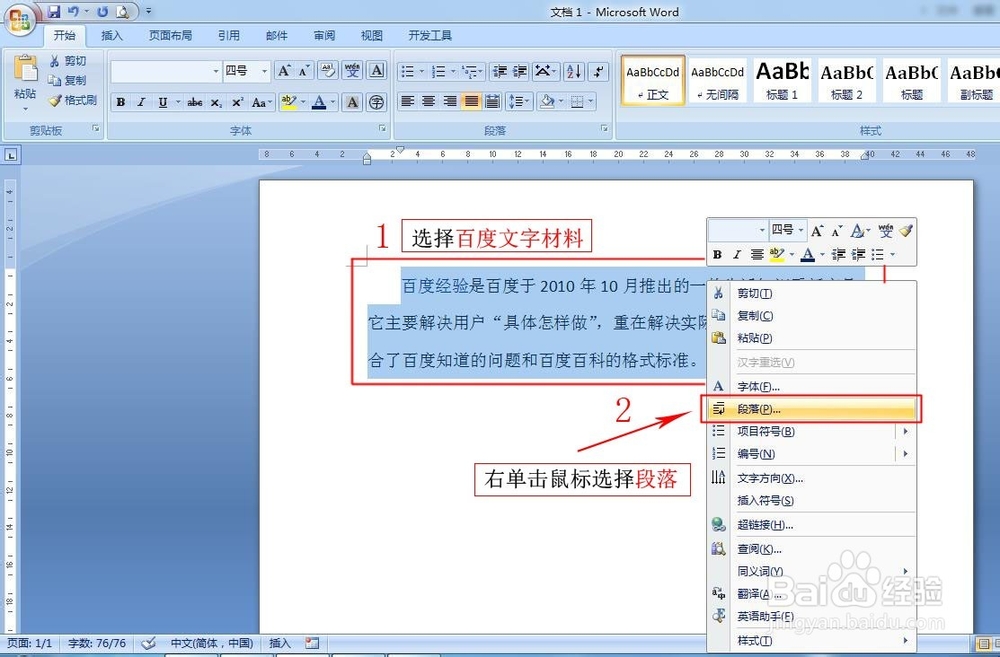Switch to the Review (审阅) tab
Viewport: 1000px width, 657px height.
tap(324, 36)
